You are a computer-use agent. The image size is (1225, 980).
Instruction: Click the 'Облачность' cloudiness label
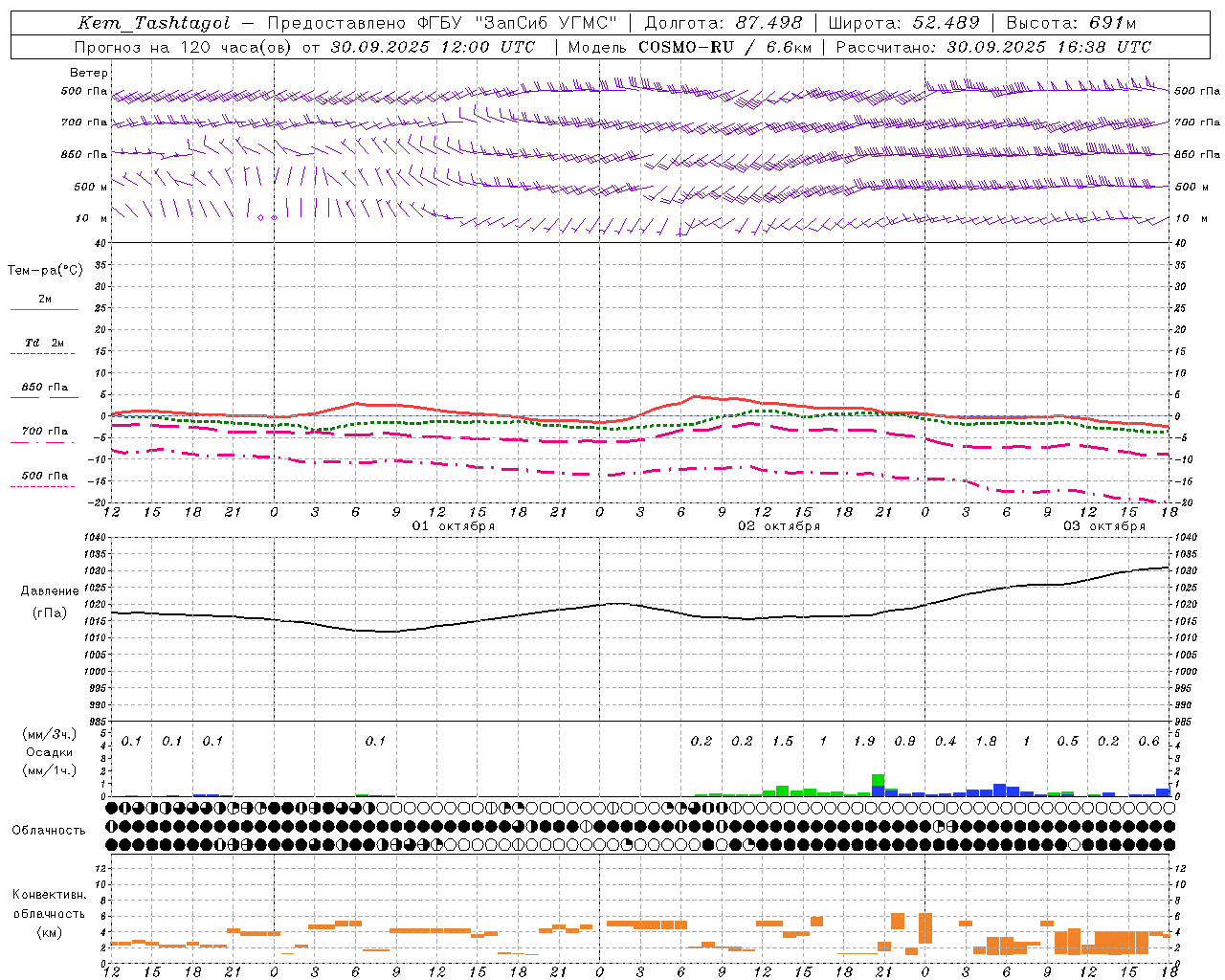tap(49, 831)
